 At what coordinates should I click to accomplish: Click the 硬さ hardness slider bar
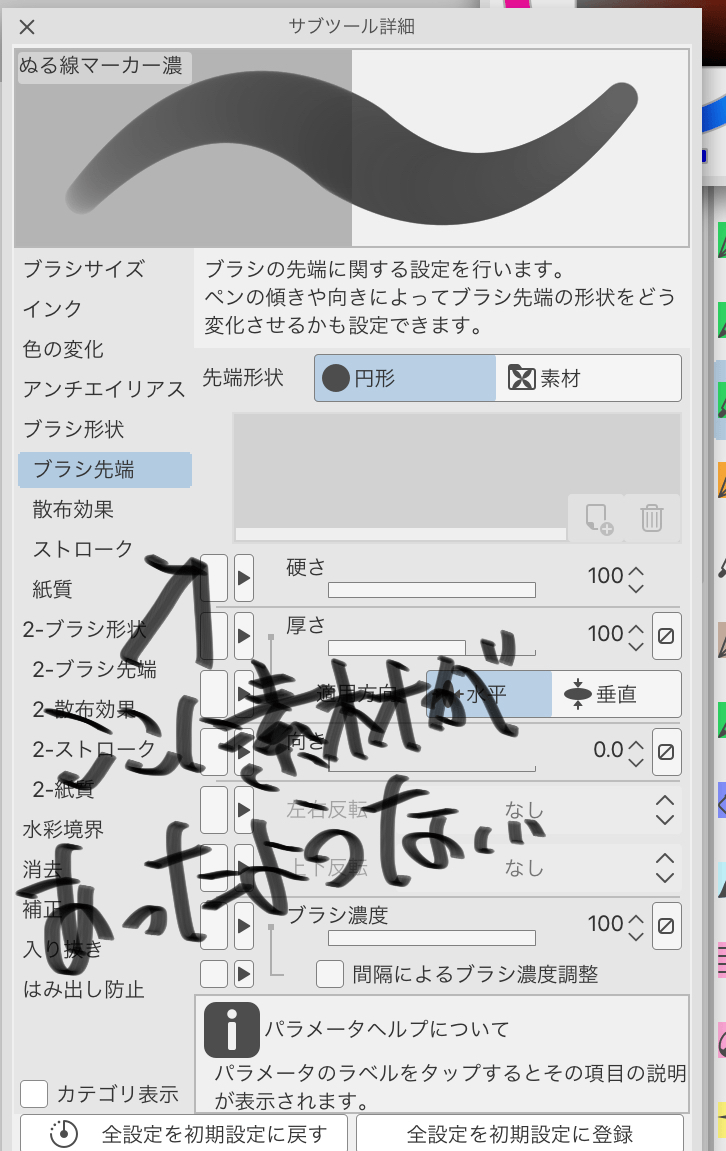coord(431,590)
